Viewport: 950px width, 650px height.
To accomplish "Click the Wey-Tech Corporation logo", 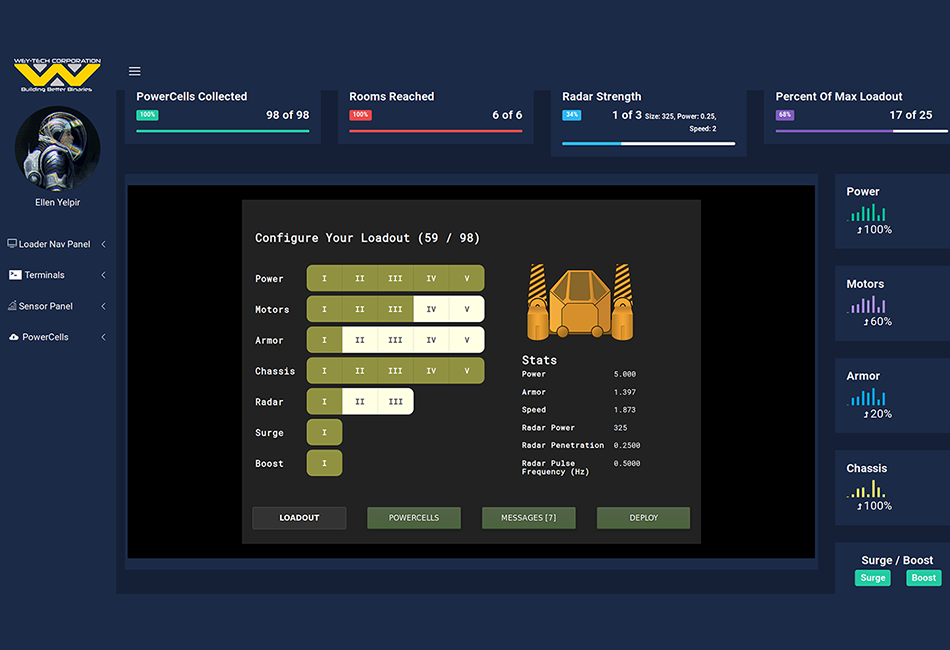I will click(57, 75).
